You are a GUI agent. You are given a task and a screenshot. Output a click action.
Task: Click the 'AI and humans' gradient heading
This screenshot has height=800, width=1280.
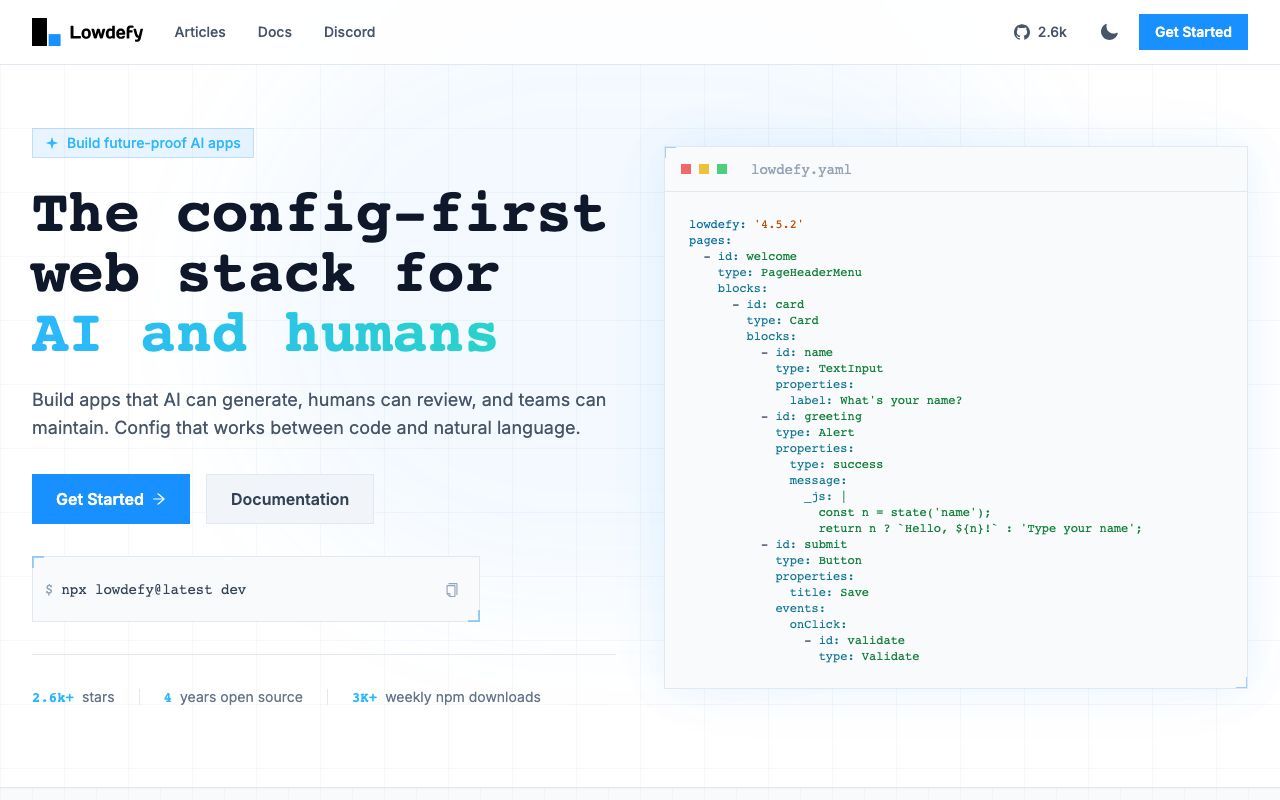[265, 334]
